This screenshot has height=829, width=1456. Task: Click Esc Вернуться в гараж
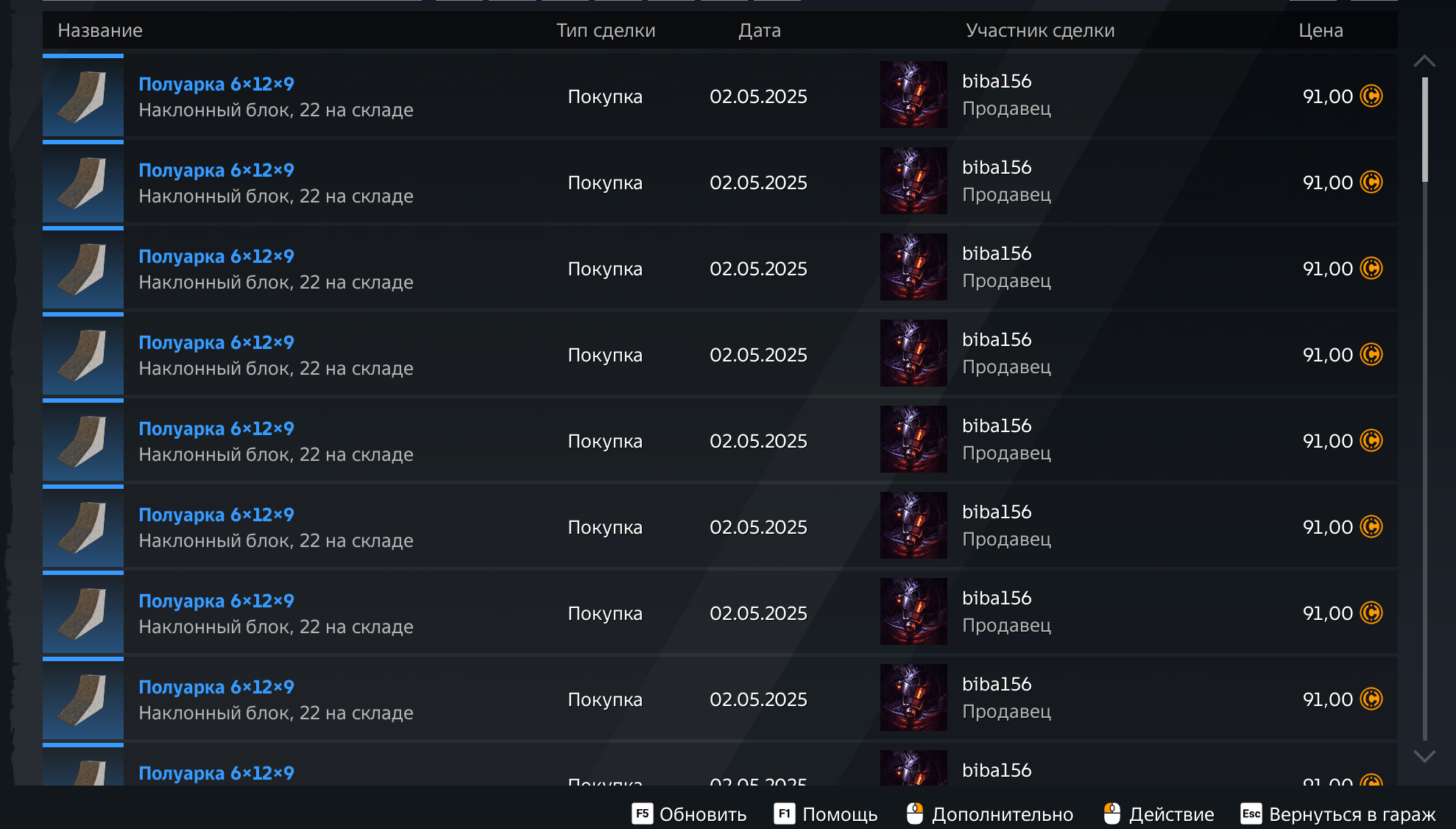point(1337,814)
